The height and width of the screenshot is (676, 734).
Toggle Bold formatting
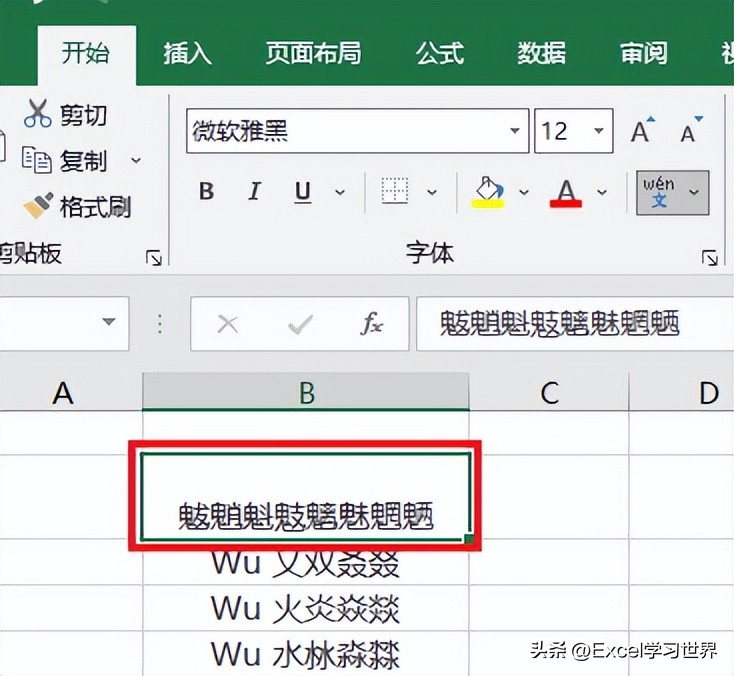coord(206,191)
